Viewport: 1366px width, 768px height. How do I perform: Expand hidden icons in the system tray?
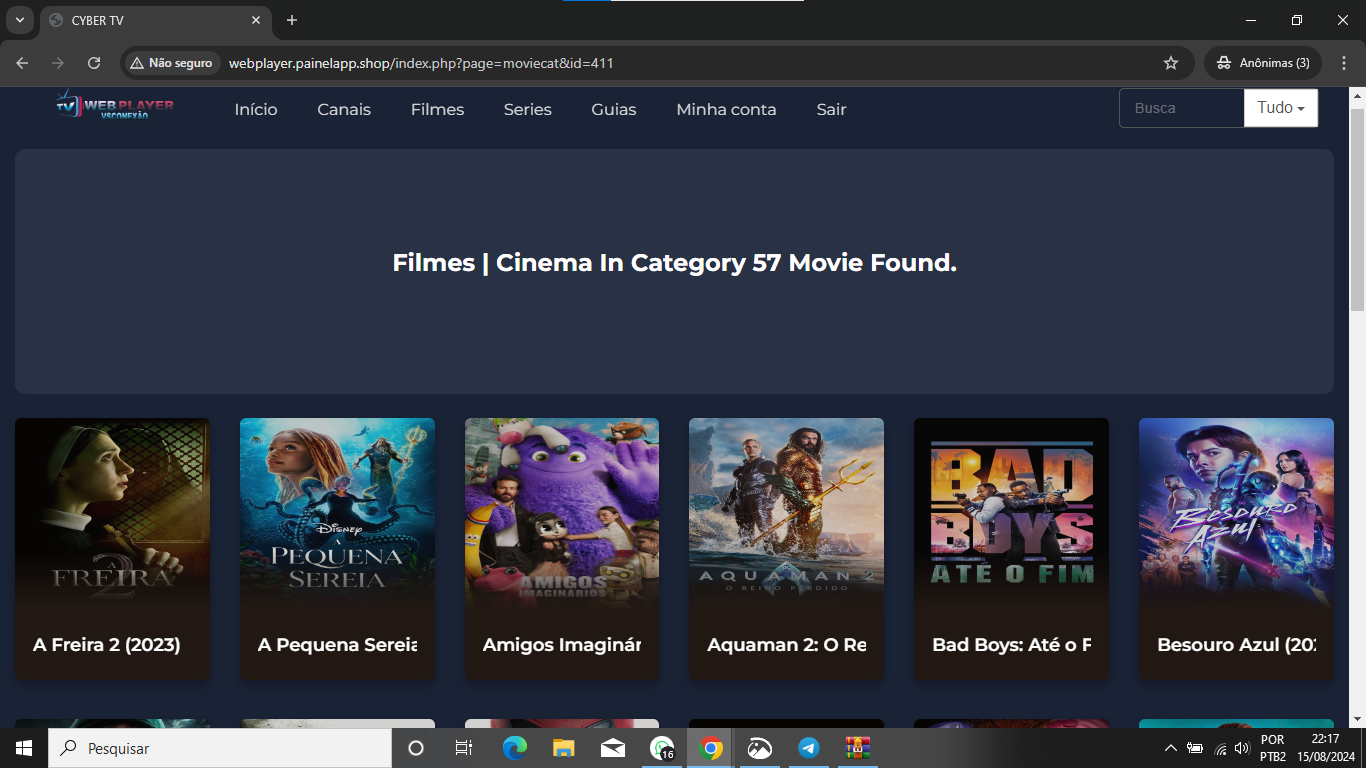[x=1170, y=747]
